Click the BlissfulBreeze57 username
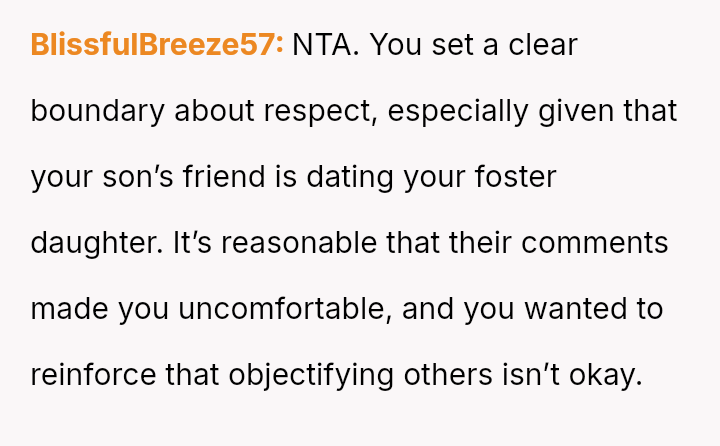This screenshot has height=446, width=720. 158,45
